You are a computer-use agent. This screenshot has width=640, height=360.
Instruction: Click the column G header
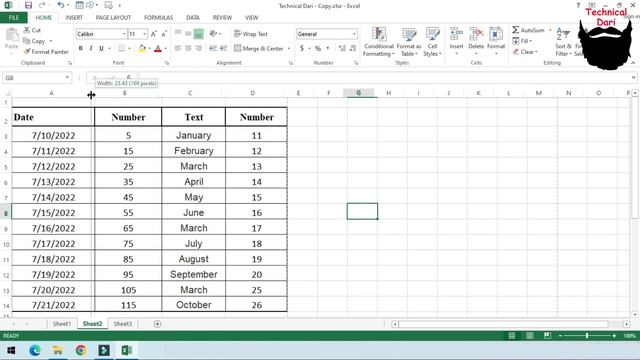click(358, 93)
